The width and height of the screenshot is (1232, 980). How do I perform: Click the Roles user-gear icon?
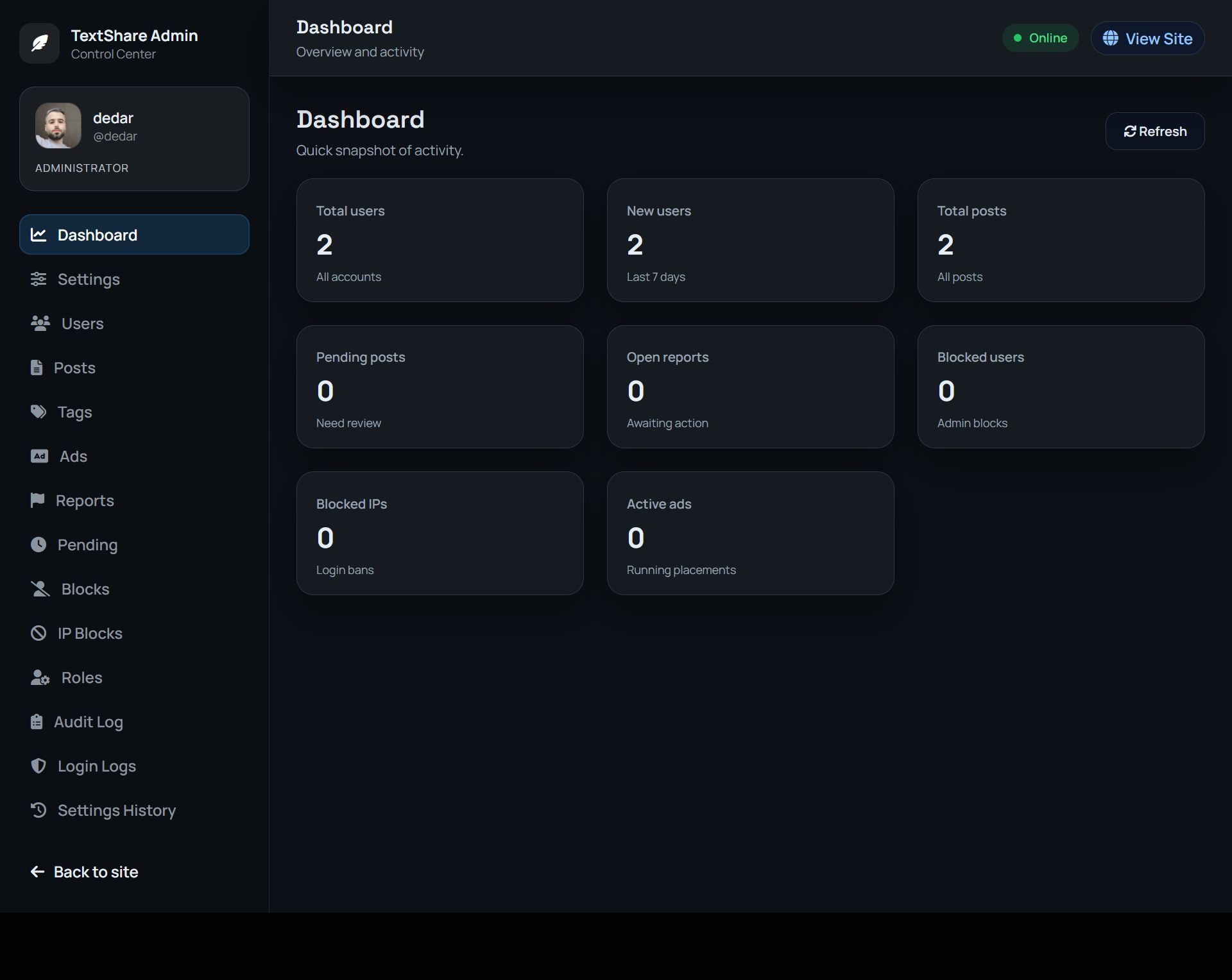(40, 677)
